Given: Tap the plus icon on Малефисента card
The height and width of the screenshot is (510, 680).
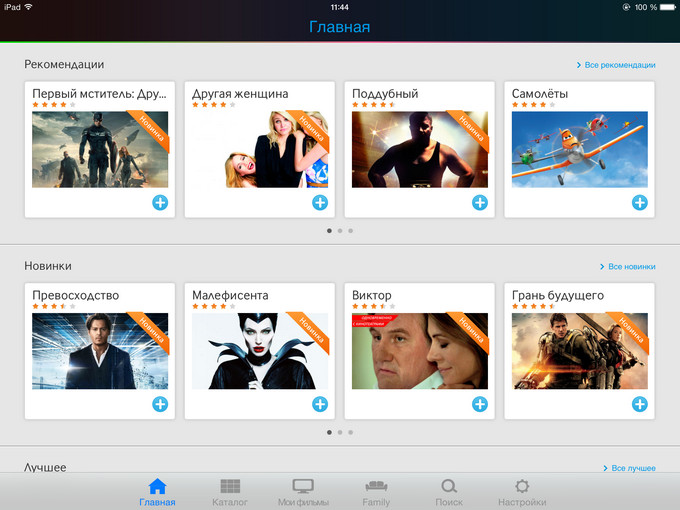Looking at the screenshot, I should (320, 404).
